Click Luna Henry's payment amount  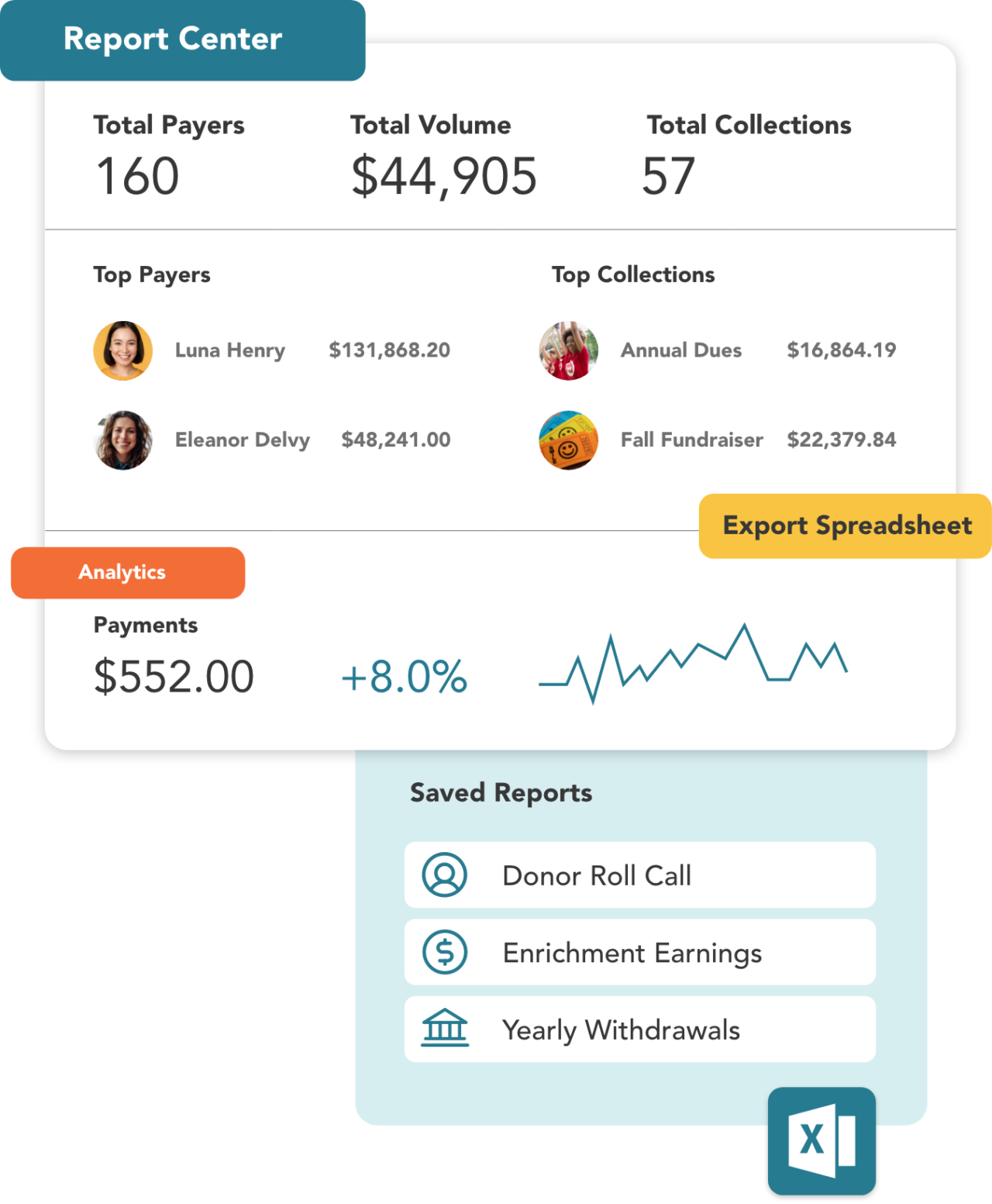pos(390,350)
